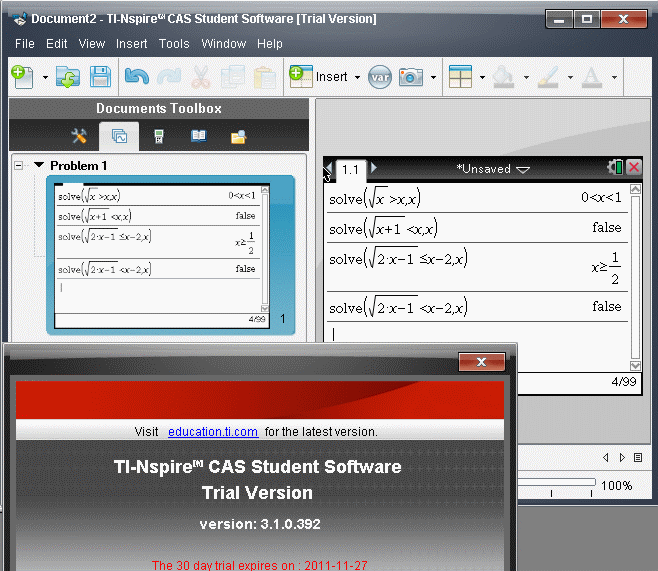Screen dimensions: 658x571
Task: Select the Utilities book tab icon
Action: [x=198, y=136]
